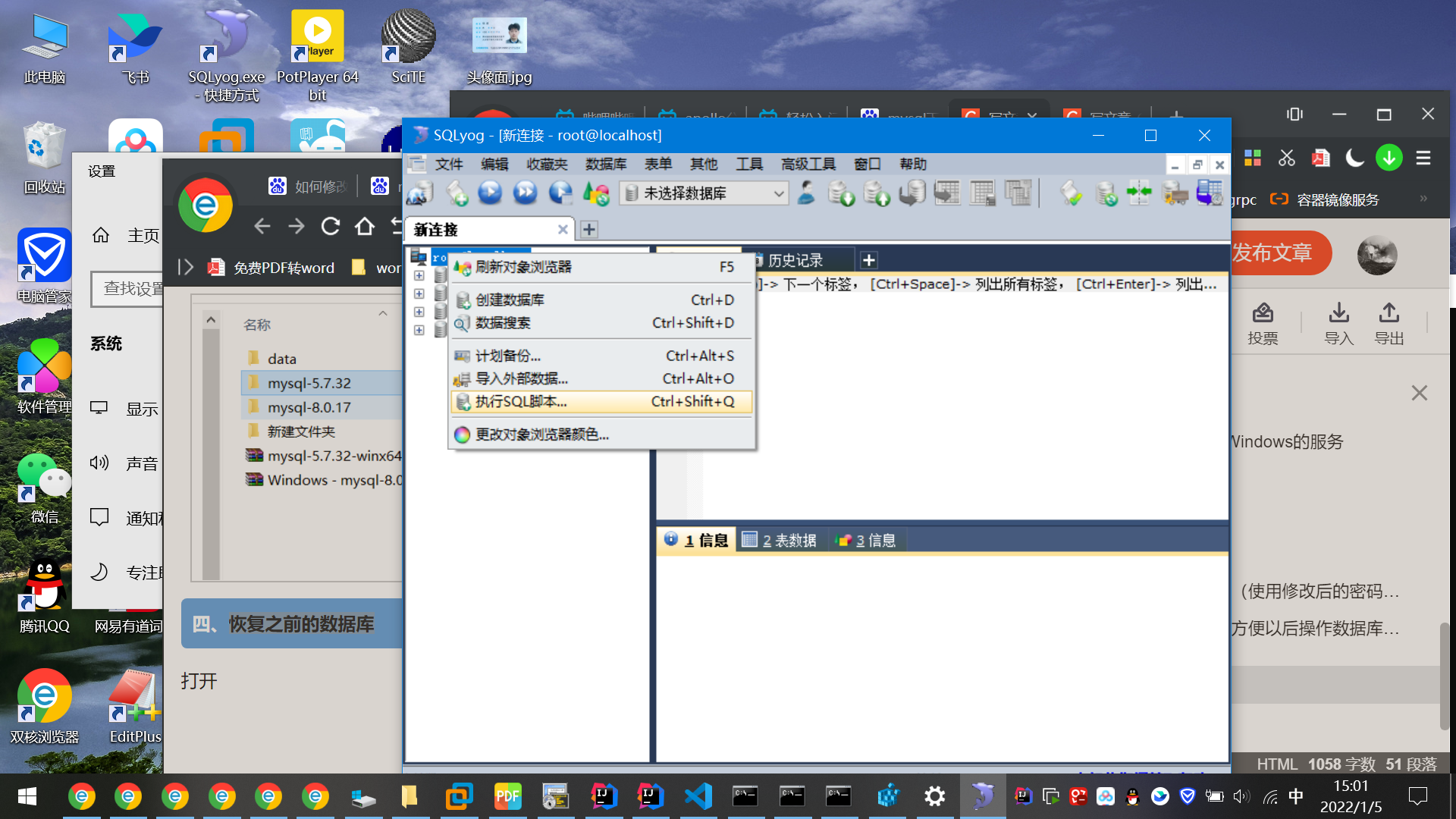Click 导入 in the article editor
Image resolution: width=1456 pixels, height=819 pixels.
click(x=1339, y=323)
